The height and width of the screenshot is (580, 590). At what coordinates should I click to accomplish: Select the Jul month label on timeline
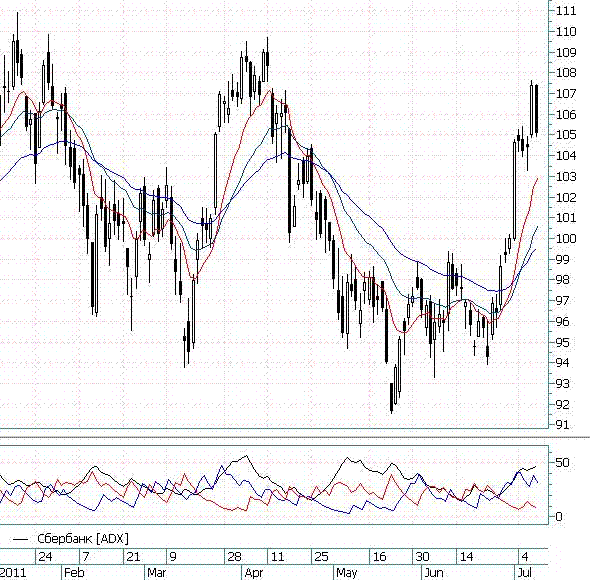point(525,573)
